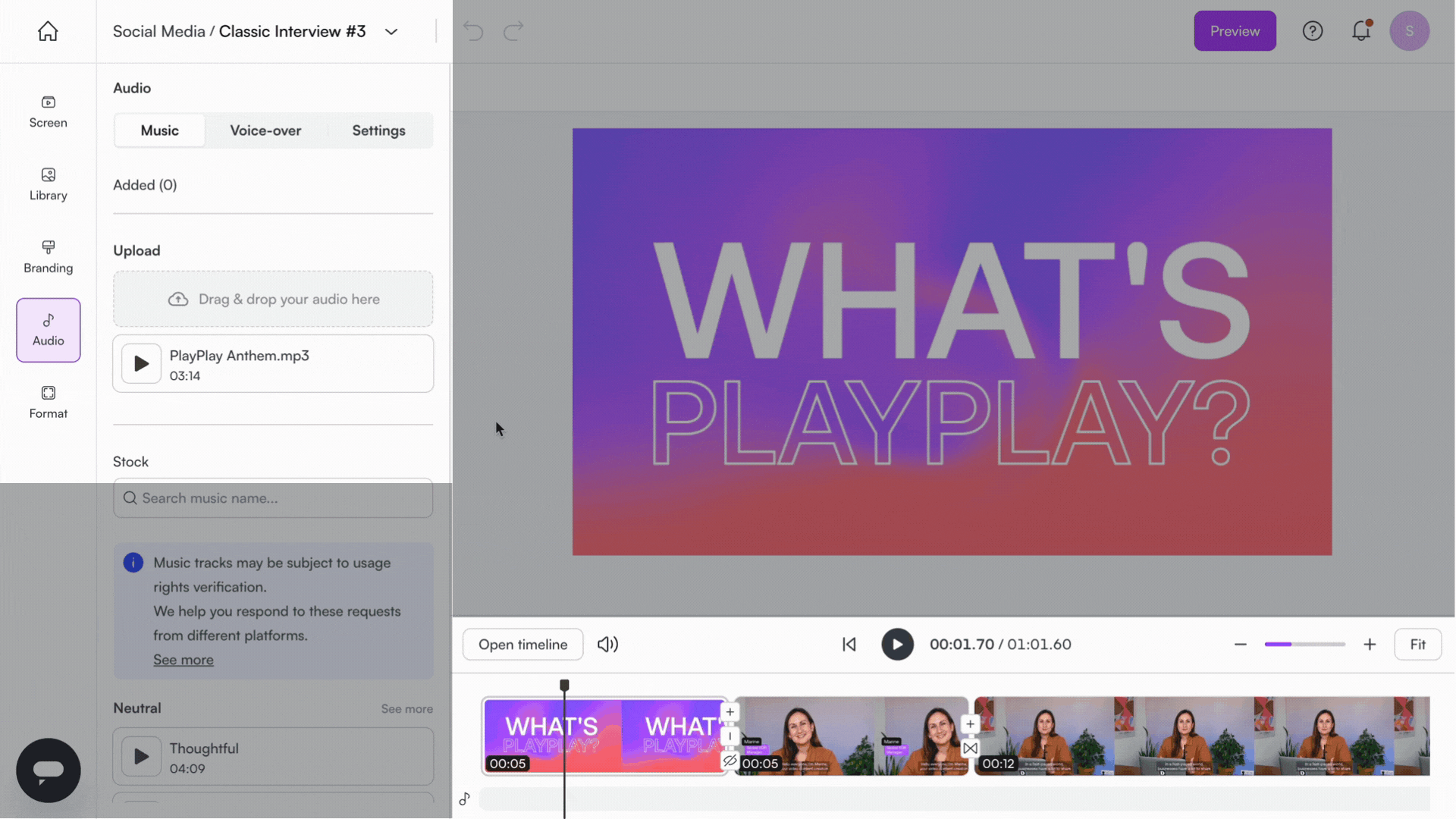Open help question mark icon

[x=1313, y=31]
